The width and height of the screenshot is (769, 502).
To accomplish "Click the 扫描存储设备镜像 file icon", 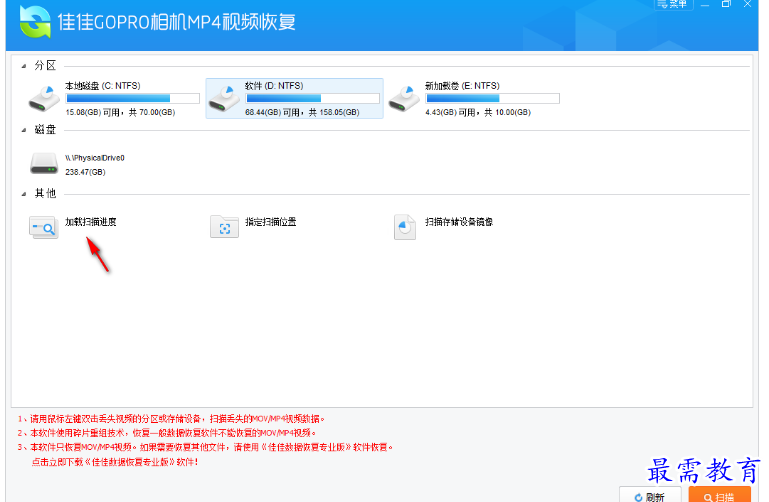I will coord(404,228).
